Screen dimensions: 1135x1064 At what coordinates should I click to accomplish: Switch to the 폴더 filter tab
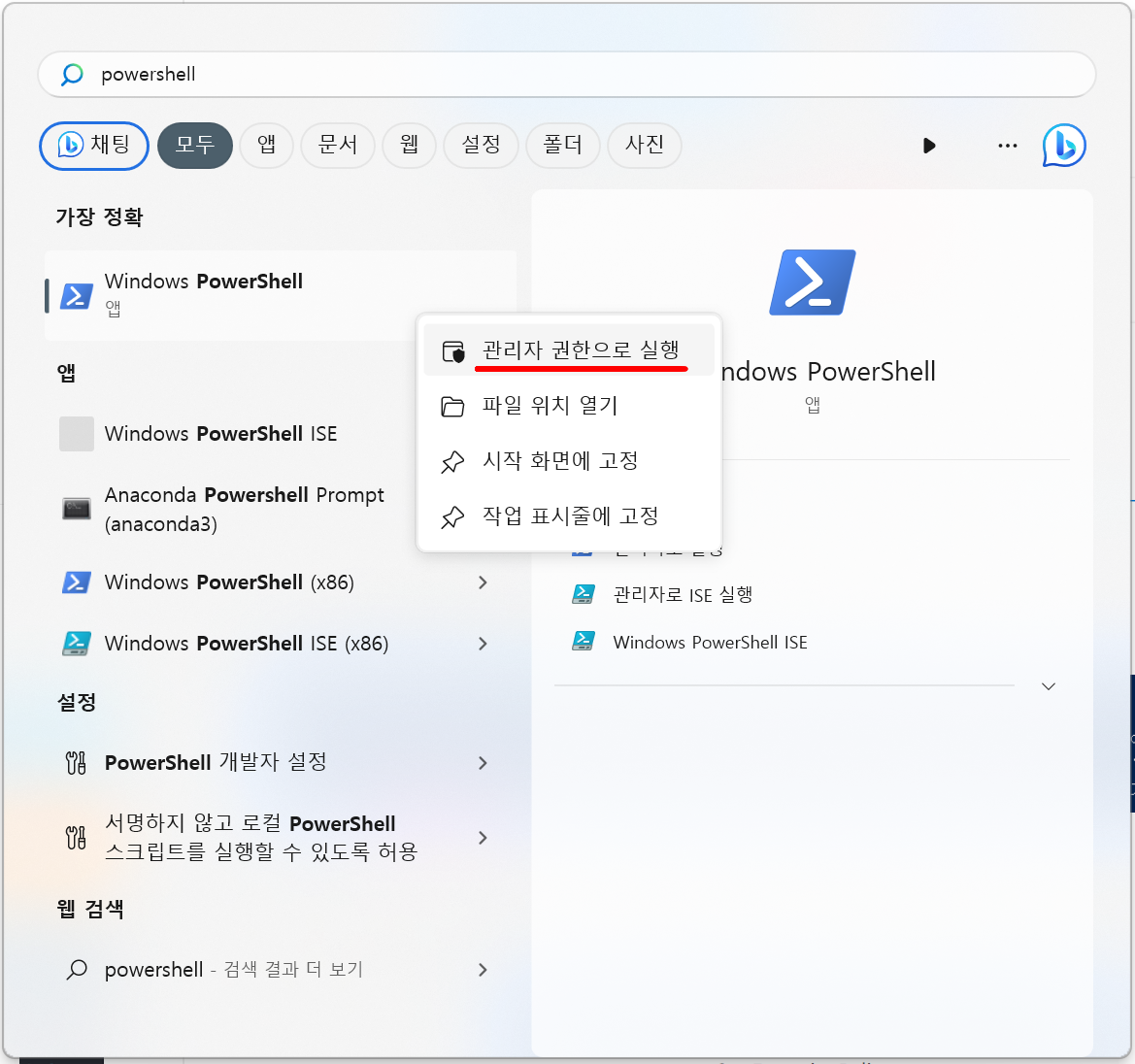(562, 146)
